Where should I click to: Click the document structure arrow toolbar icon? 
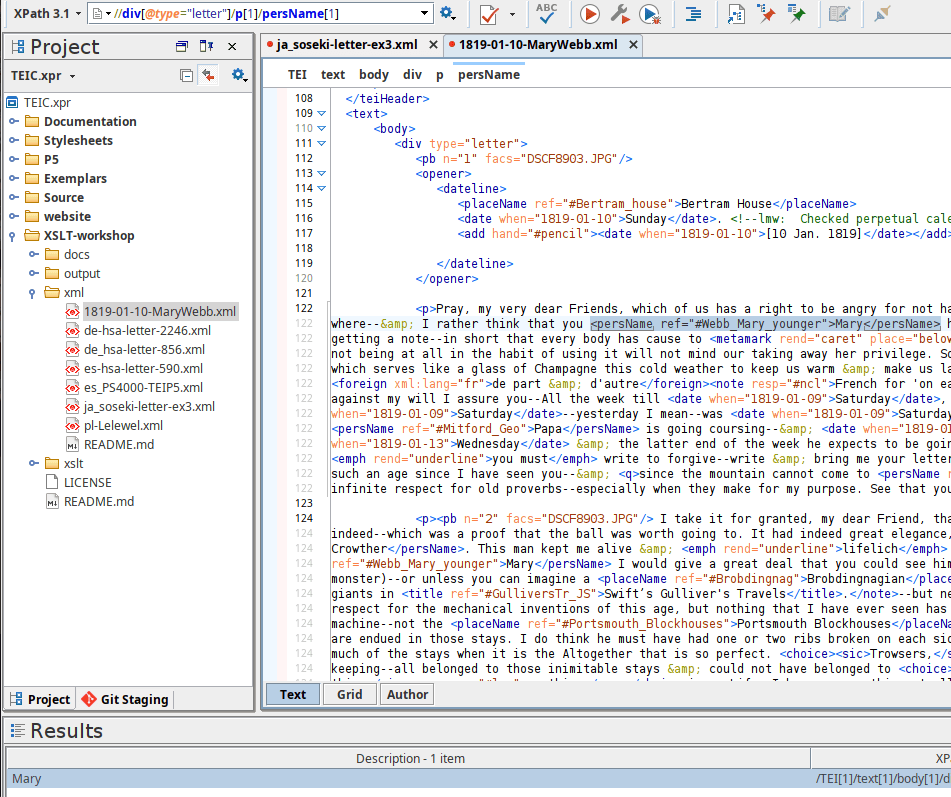736,14
